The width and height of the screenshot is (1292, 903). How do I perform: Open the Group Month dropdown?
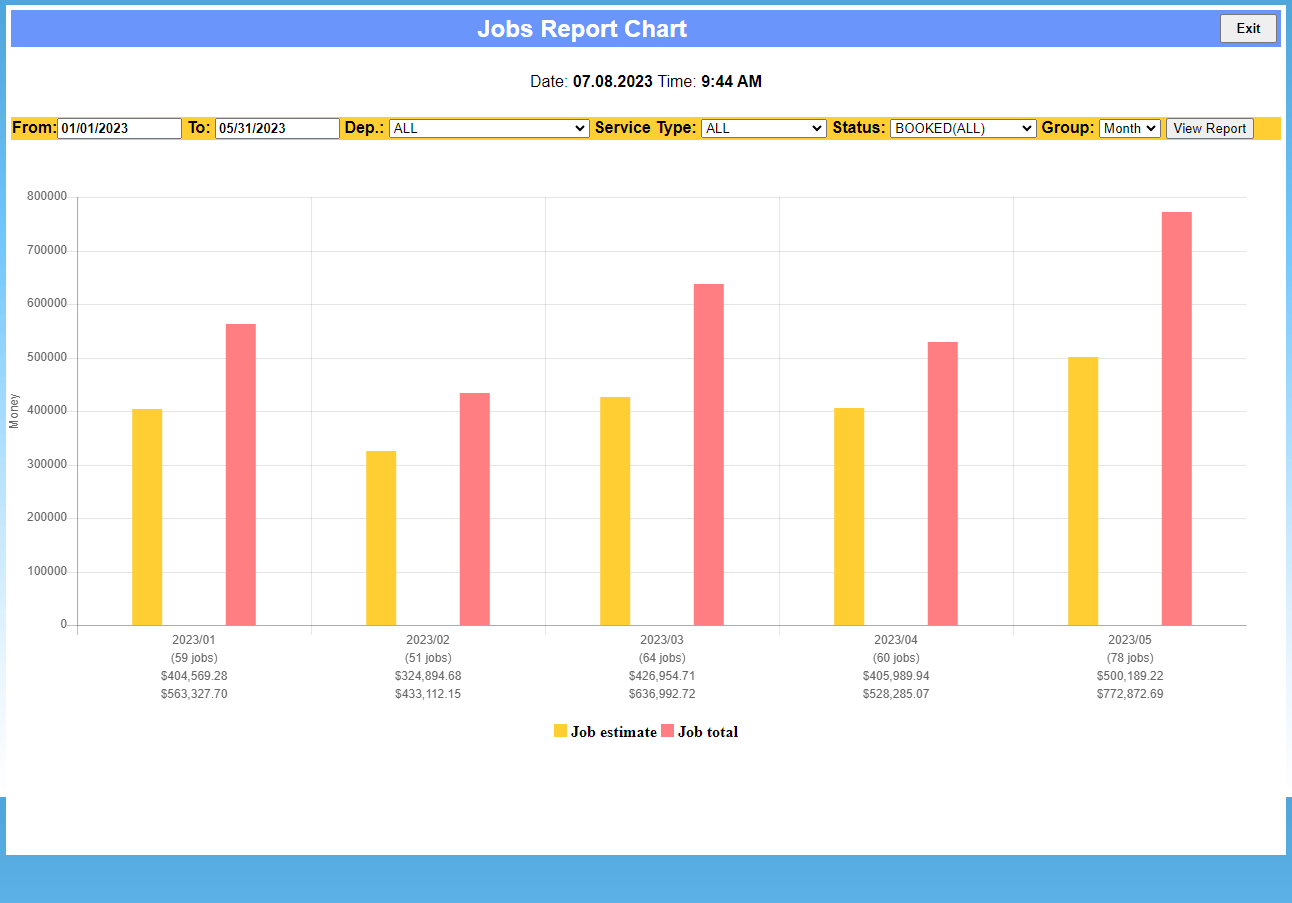(1130, 128)
